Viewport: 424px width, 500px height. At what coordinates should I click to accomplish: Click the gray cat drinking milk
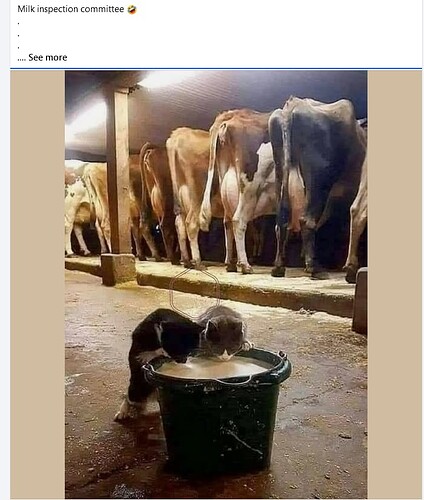click(x=224, y=333)
